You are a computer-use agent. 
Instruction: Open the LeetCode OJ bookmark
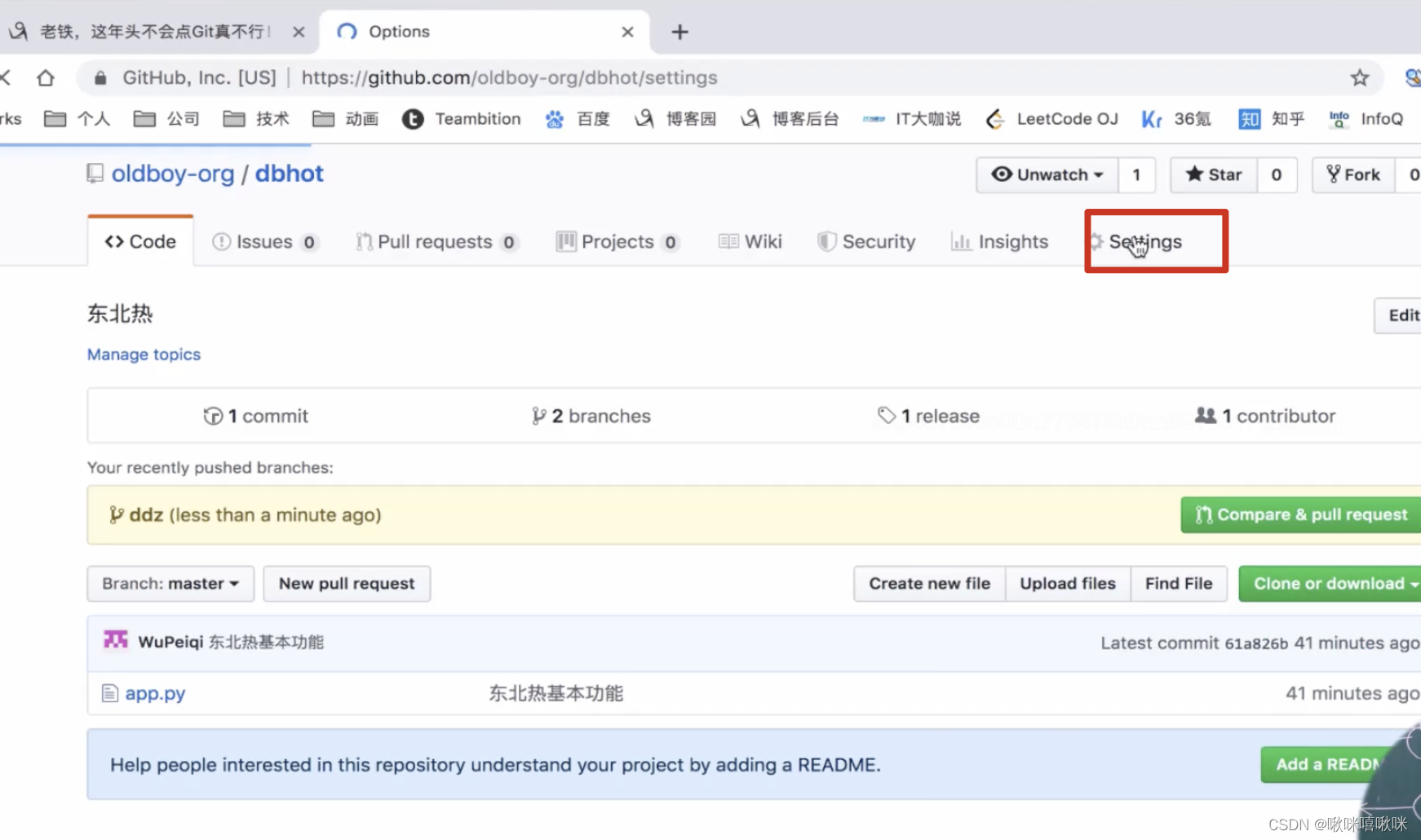tap(1052, 119)
